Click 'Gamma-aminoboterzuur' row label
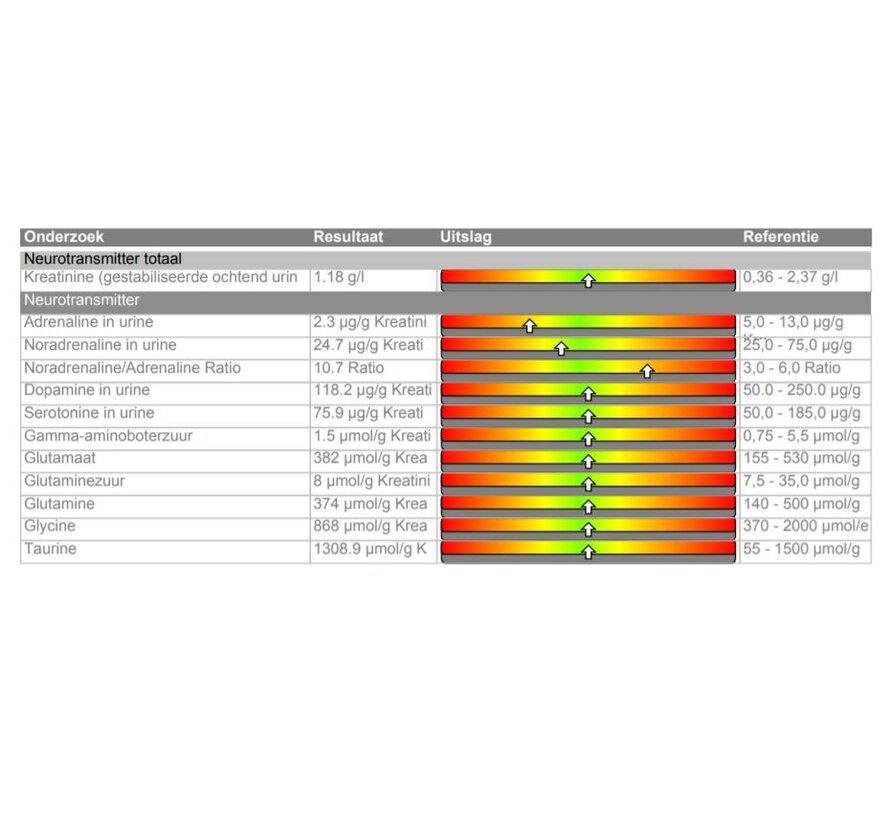Screen dimensions: 890x820 108,436
